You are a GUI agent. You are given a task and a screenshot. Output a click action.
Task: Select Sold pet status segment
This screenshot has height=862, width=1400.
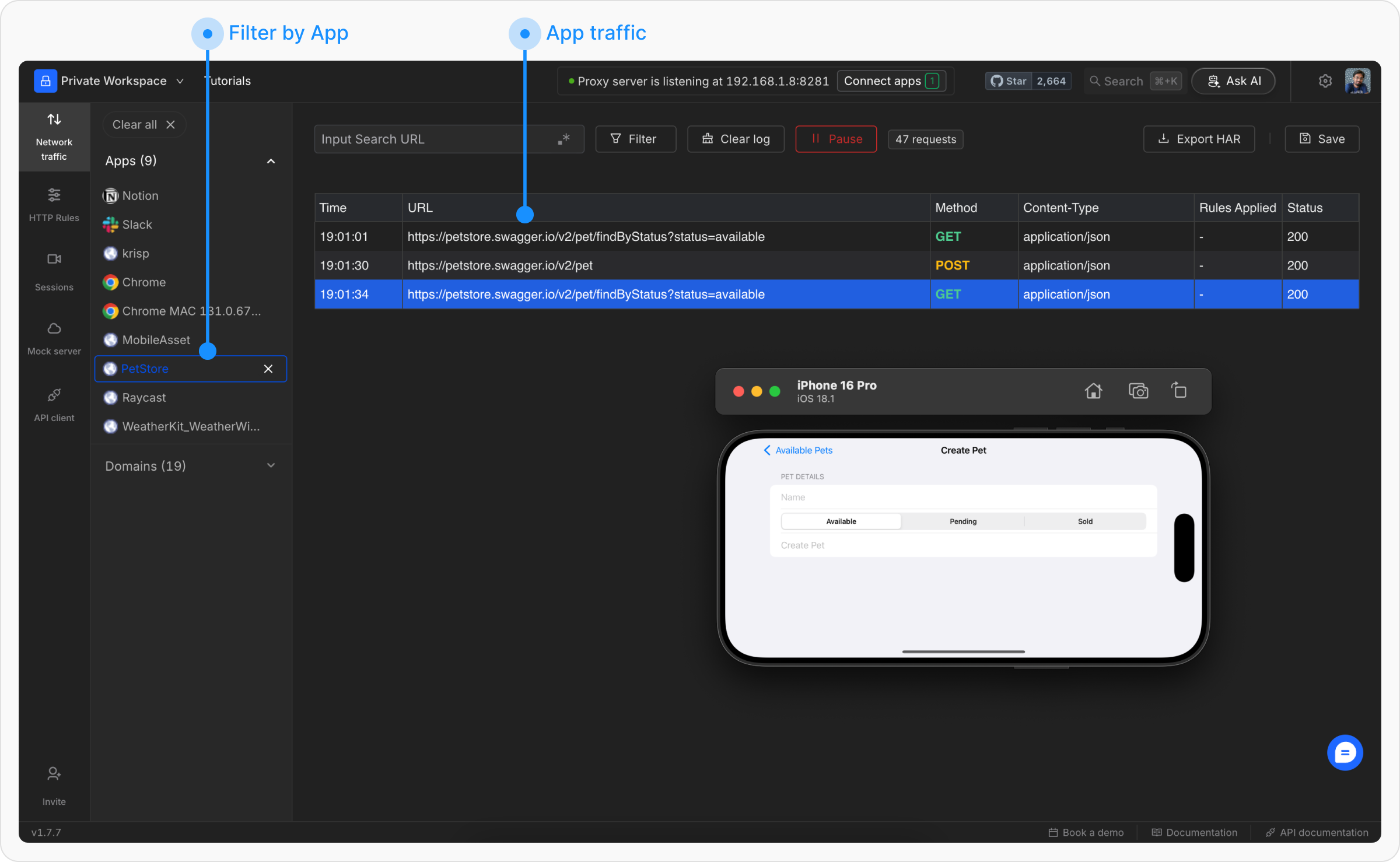click(x=1085, y=521)
